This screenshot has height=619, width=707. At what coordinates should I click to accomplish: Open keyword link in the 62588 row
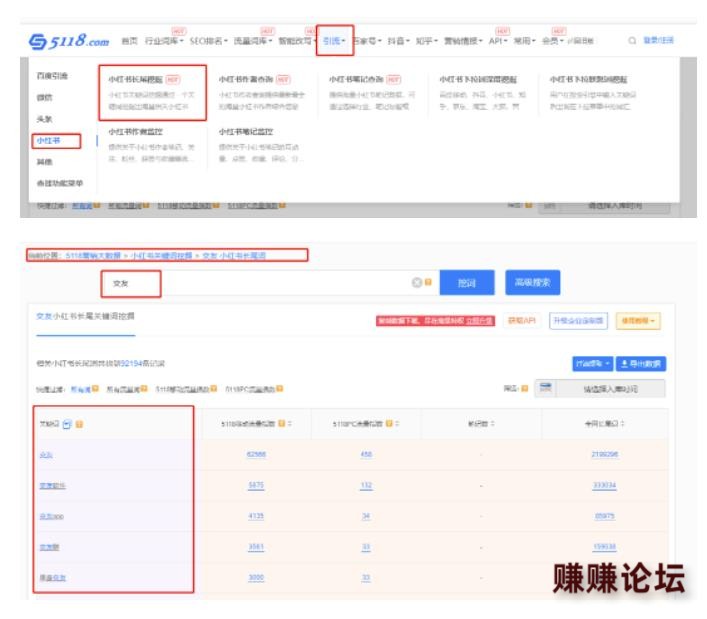pyautogui.click(x=46, y=454)
